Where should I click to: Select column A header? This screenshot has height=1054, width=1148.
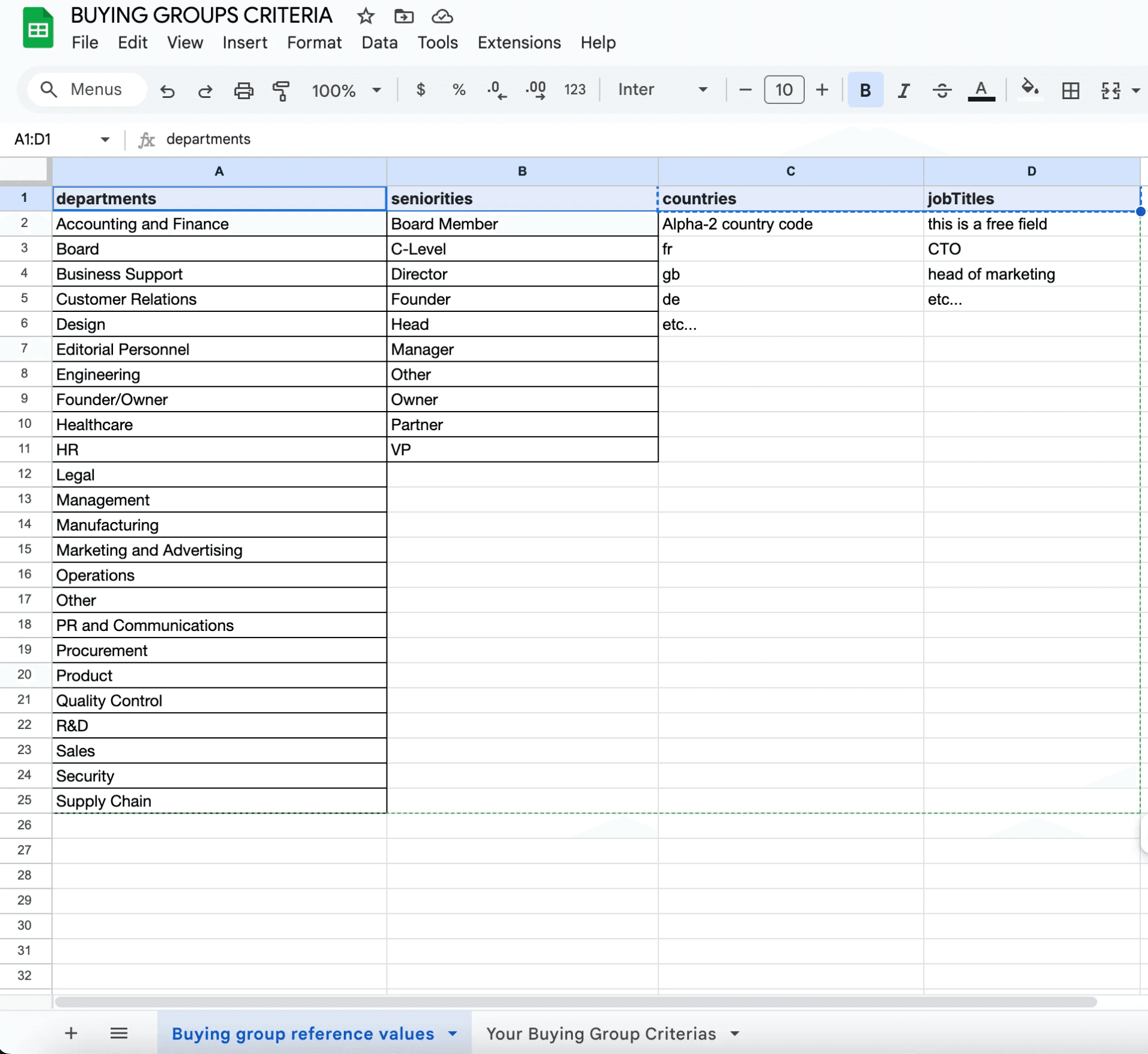point(219,171)
